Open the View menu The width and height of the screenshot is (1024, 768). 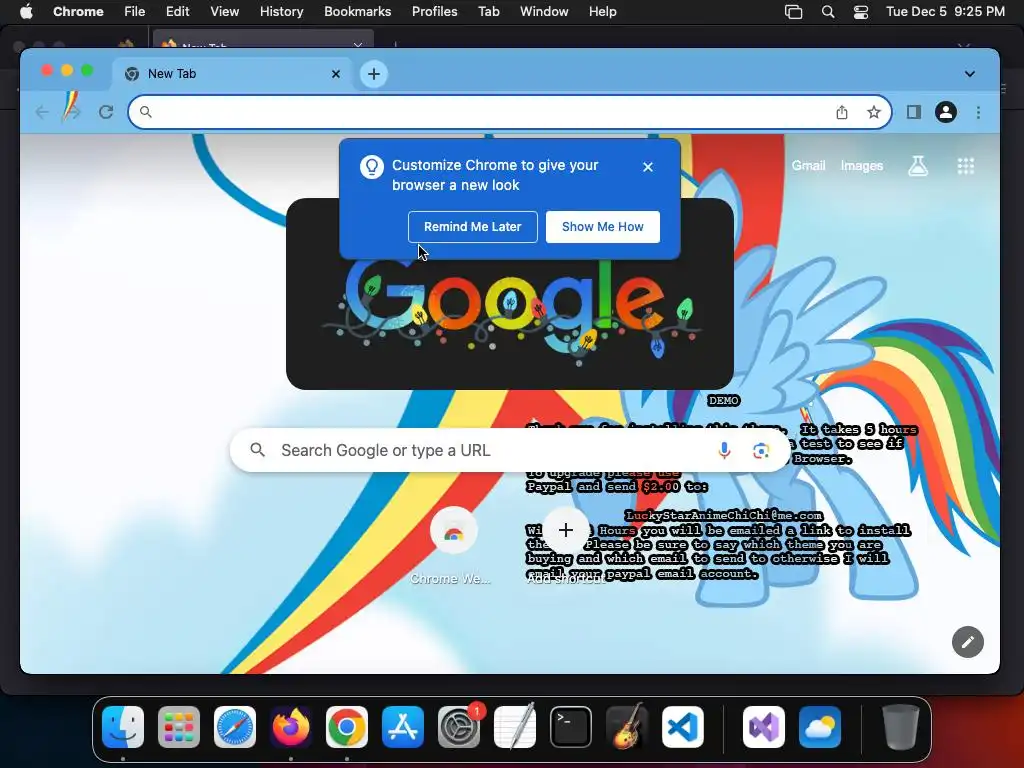click(225, 12)
